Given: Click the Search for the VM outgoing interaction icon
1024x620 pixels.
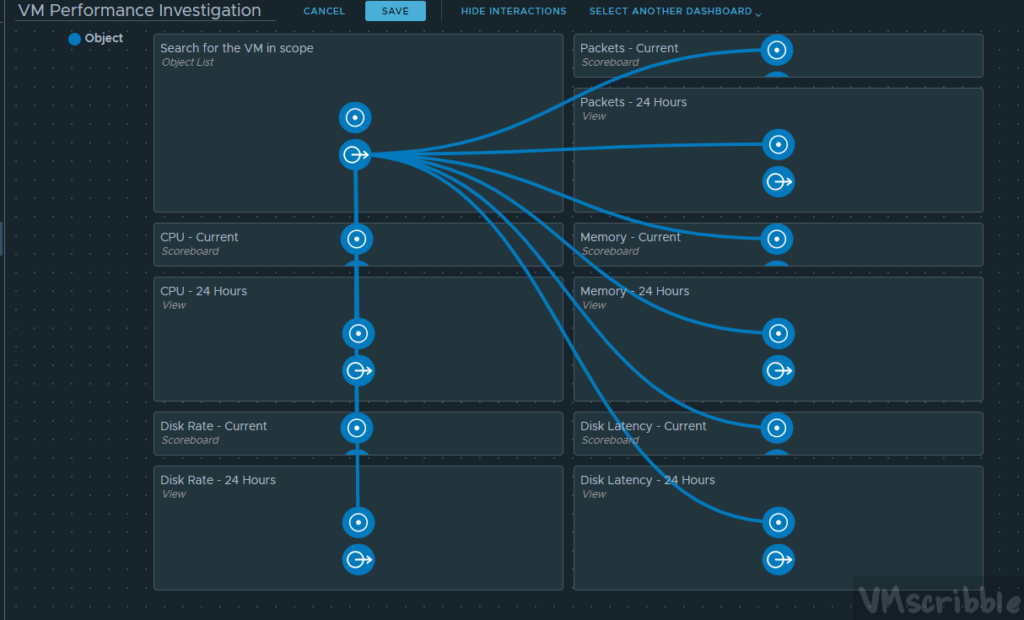Looking at the screenshot, I should [355, 155].
